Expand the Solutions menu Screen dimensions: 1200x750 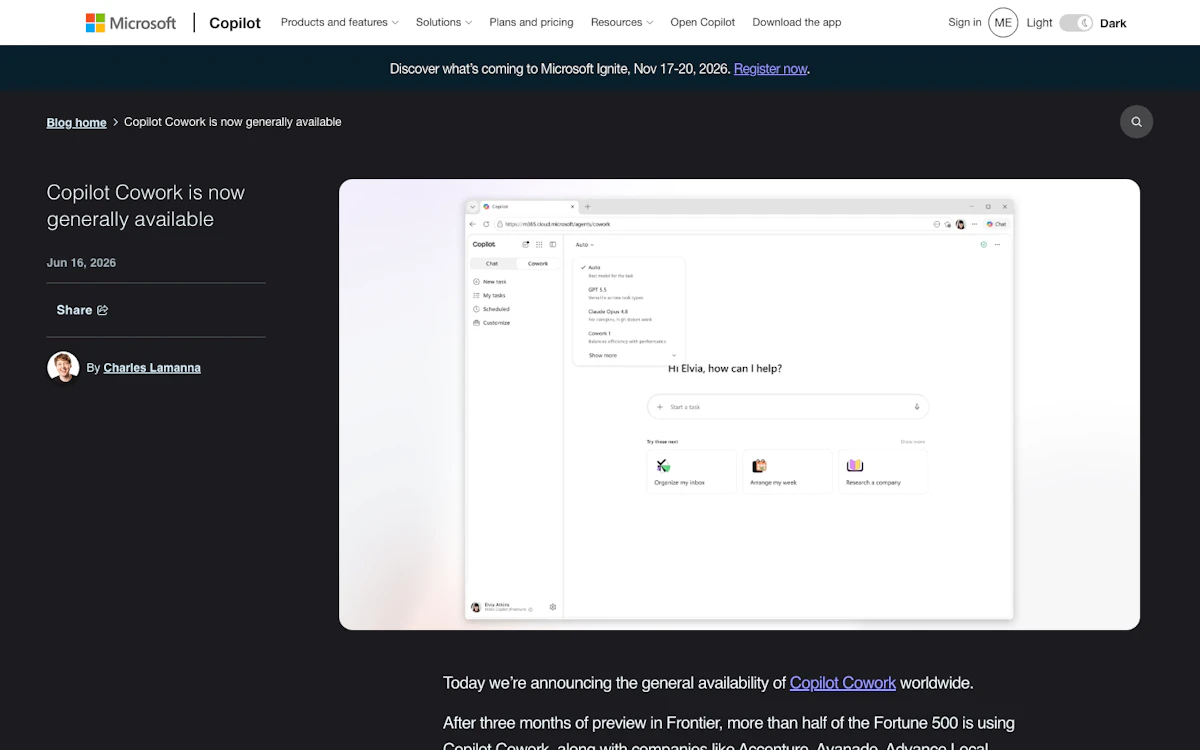(x=444, y=22)
